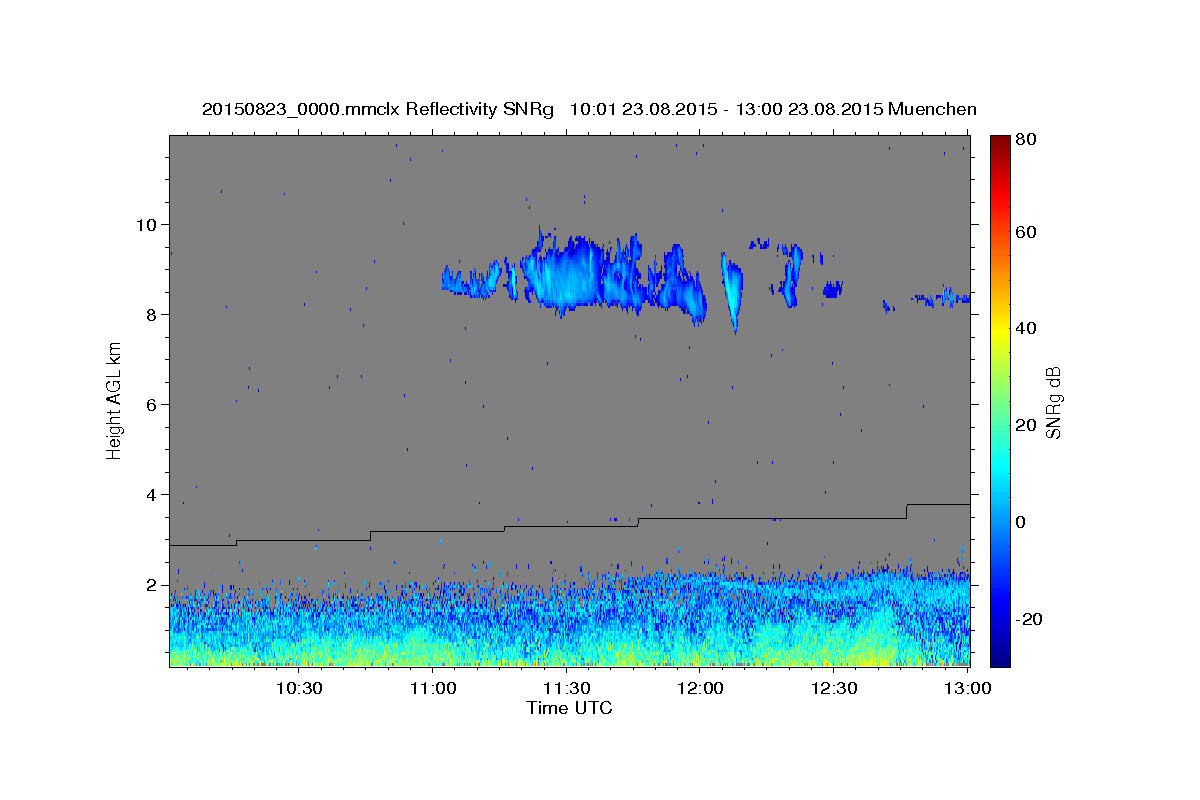The width and height of the screenshot is (1200, 800).
Task: Click the 13:00 time tick label
Action: coord(967,688)
